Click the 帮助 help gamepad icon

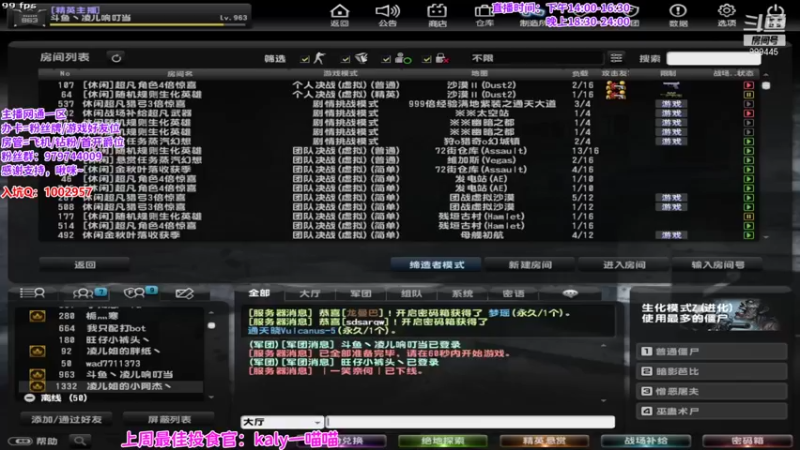[x=20, y=441]
